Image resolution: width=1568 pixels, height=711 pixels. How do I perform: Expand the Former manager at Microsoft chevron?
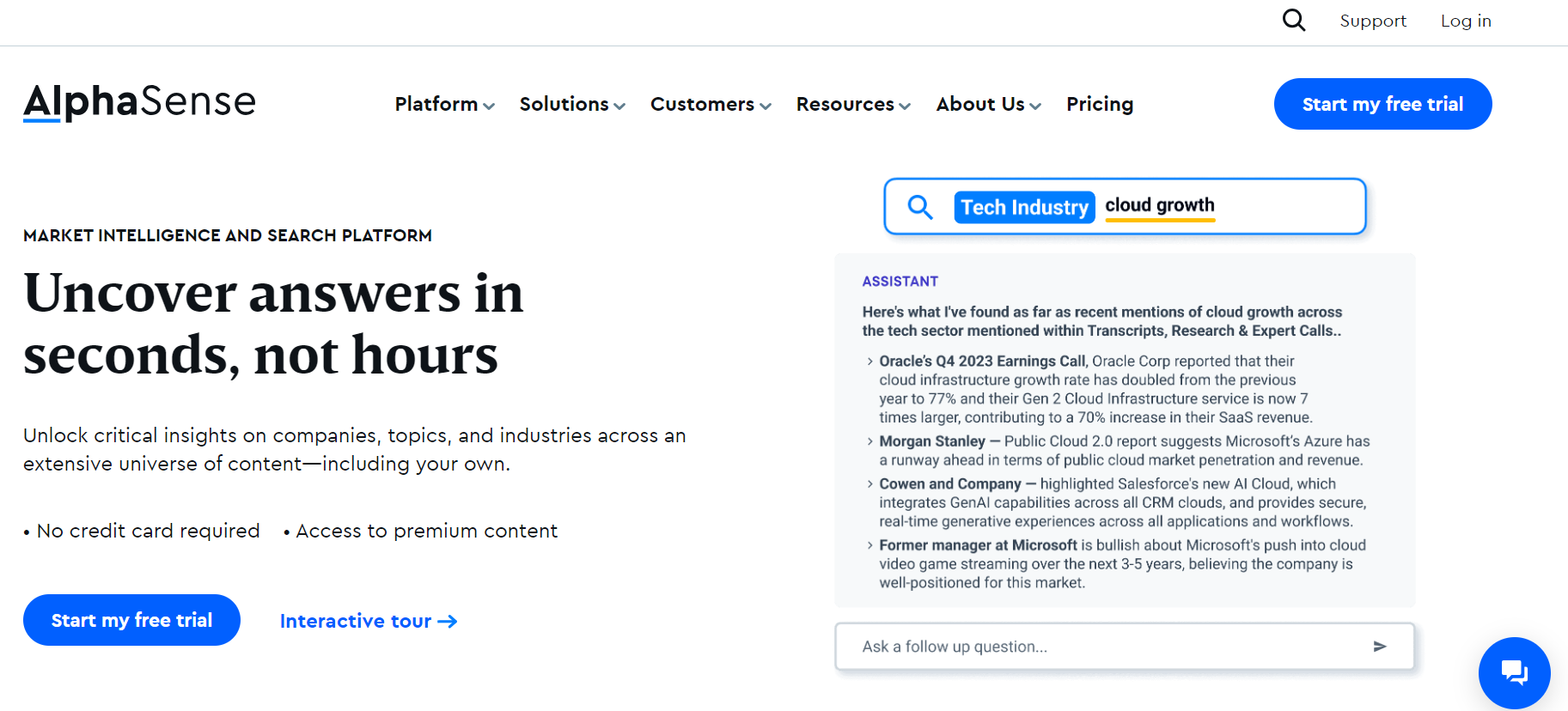tap(869, 545)
